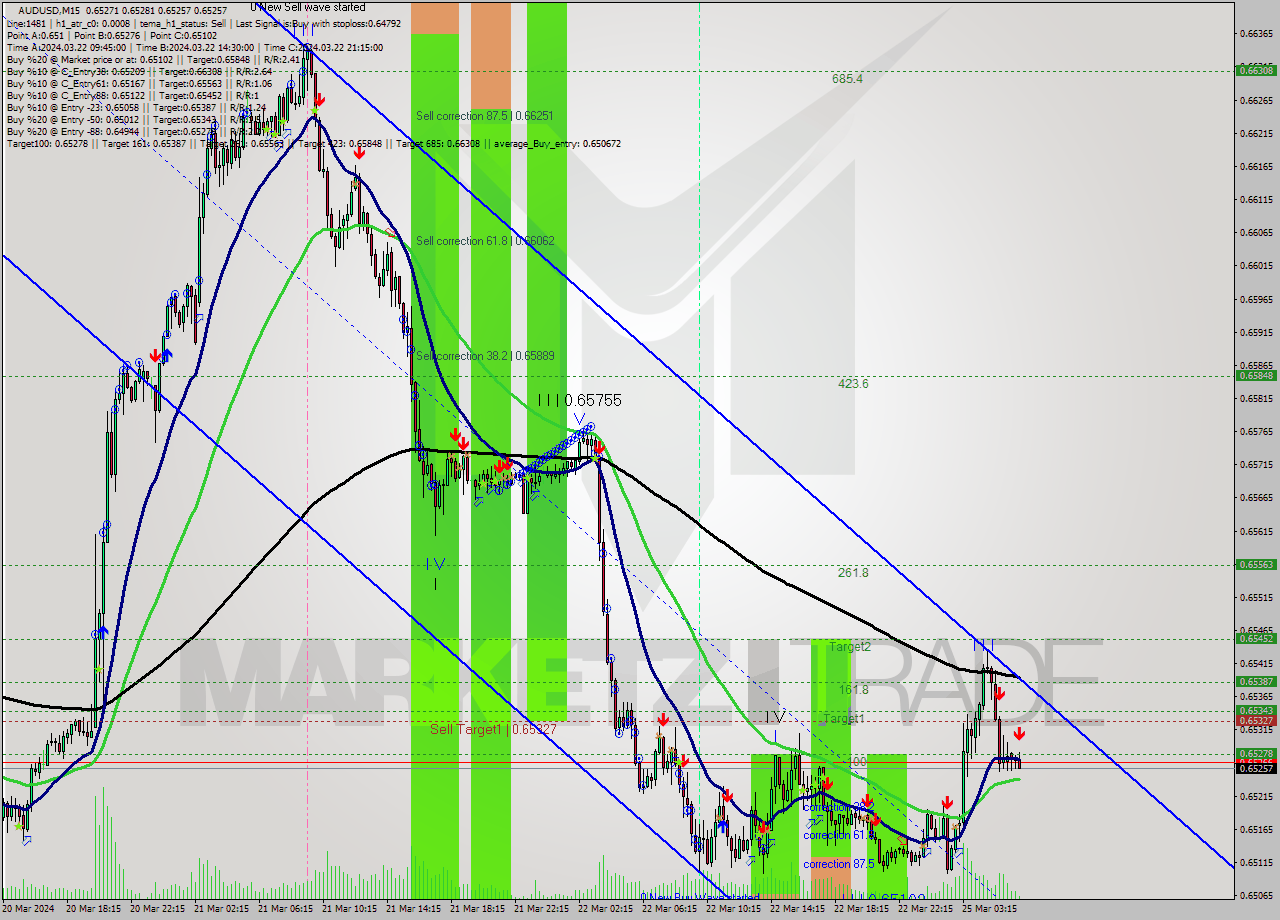Click the '100' level label
The width and height of the screenshot is (1280, 920).
(856, 762)
